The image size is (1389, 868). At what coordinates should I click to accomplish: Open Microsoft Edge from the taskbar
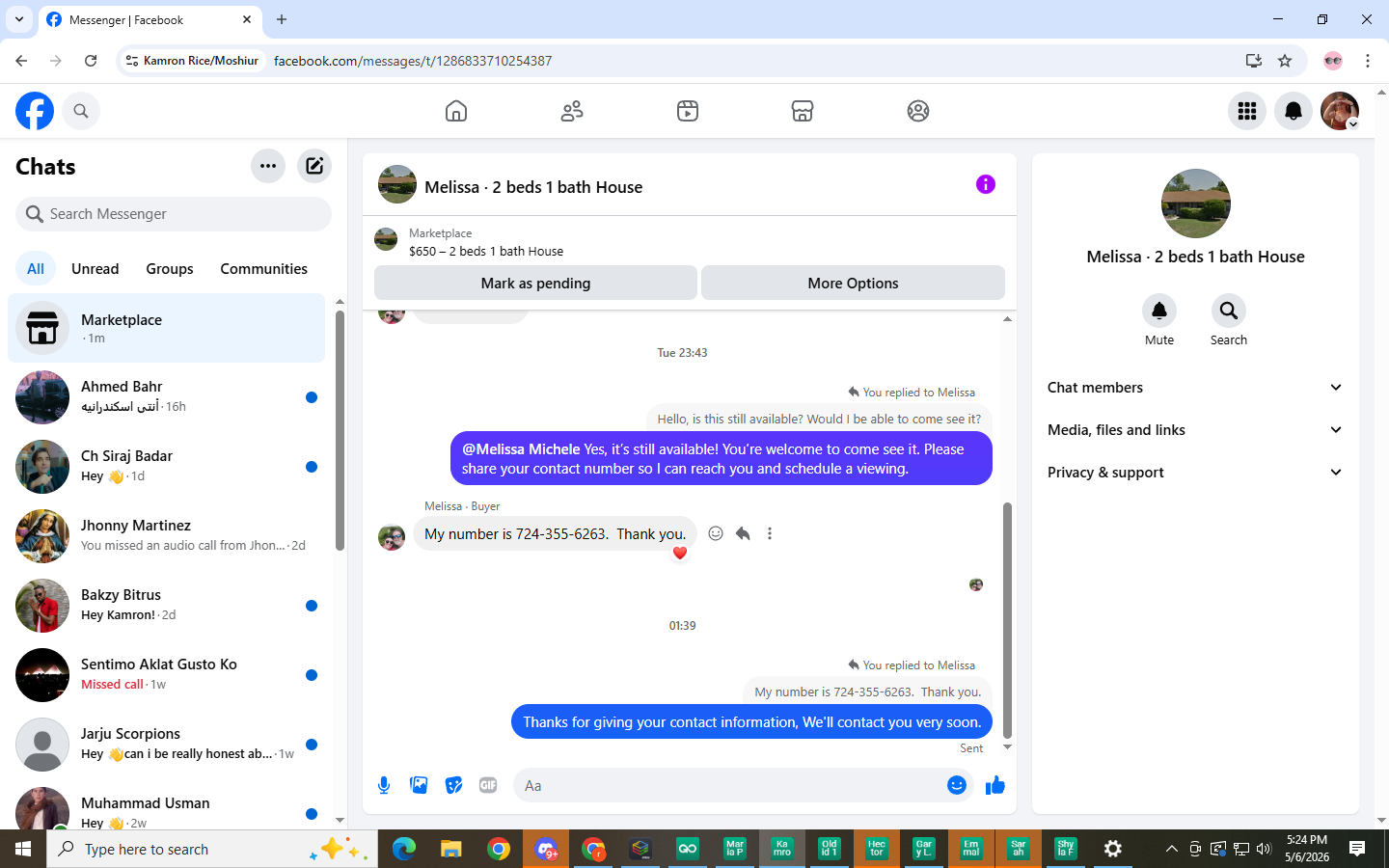click(x=404, y=849)
